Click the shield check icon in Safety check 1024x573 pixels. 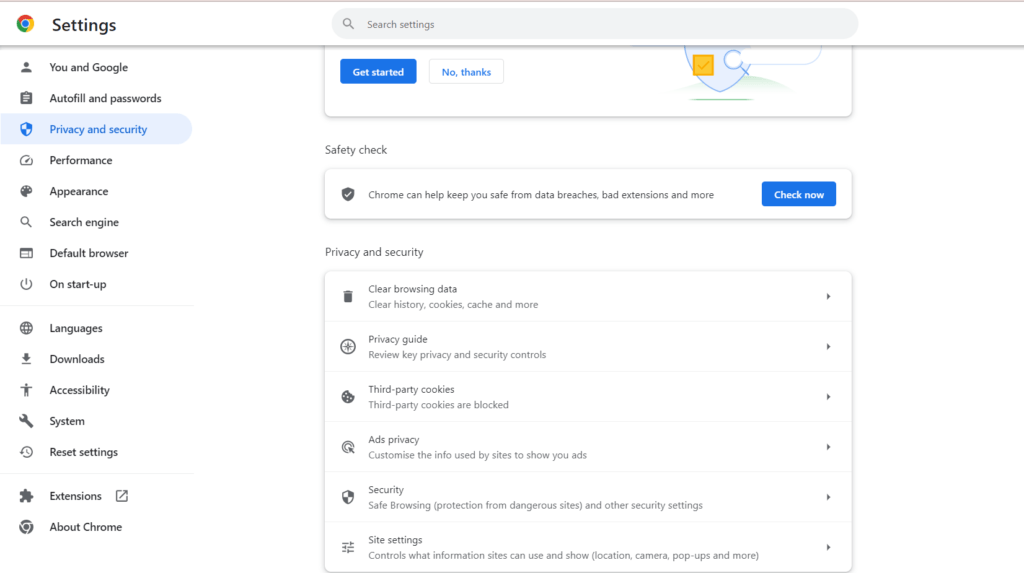point(348,195)
